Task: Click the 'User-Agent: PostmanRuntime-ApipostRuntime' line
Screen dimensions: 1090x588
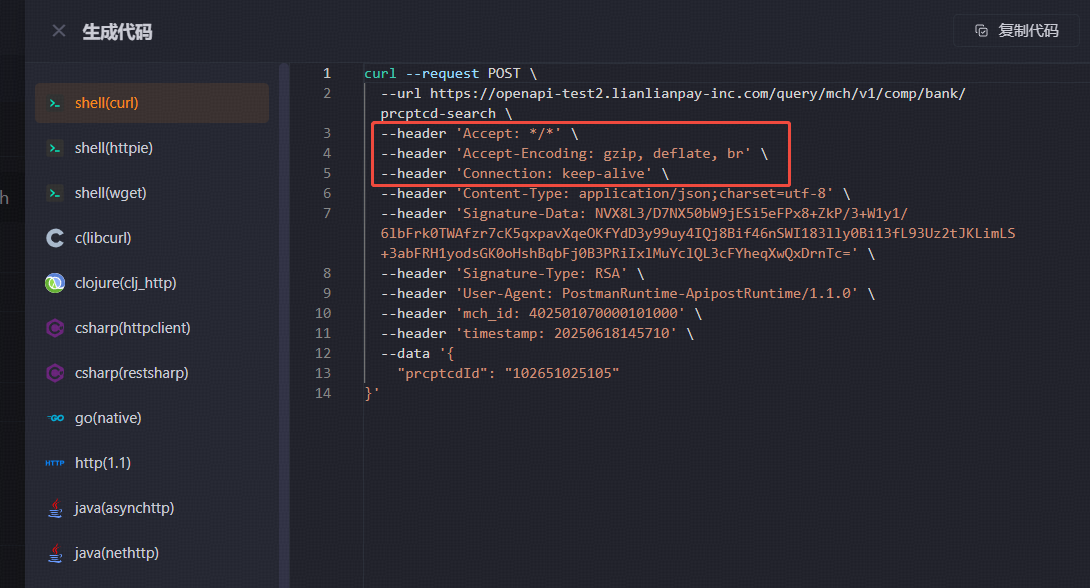Action: tap(628, 294)
